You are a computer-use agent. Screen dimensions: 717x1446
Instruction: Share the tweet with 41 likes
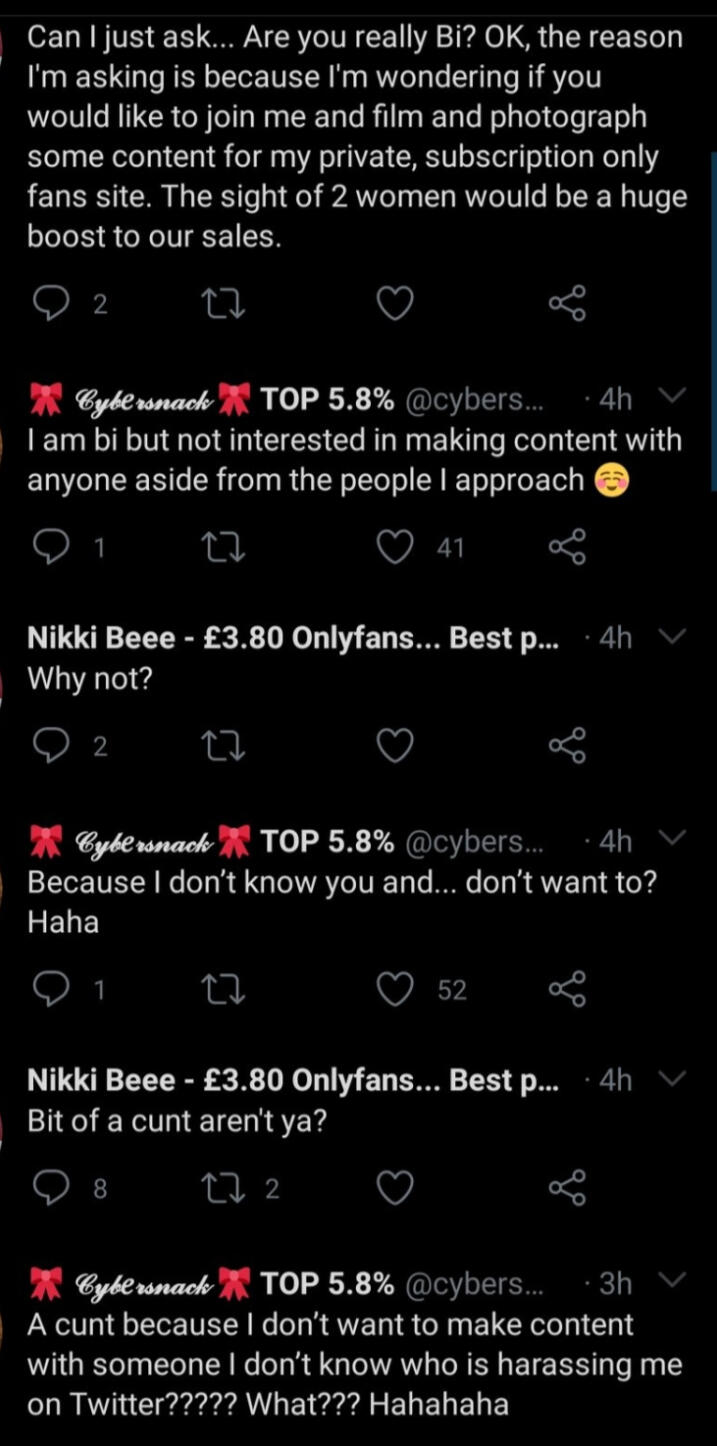click(x=567, y=546)
